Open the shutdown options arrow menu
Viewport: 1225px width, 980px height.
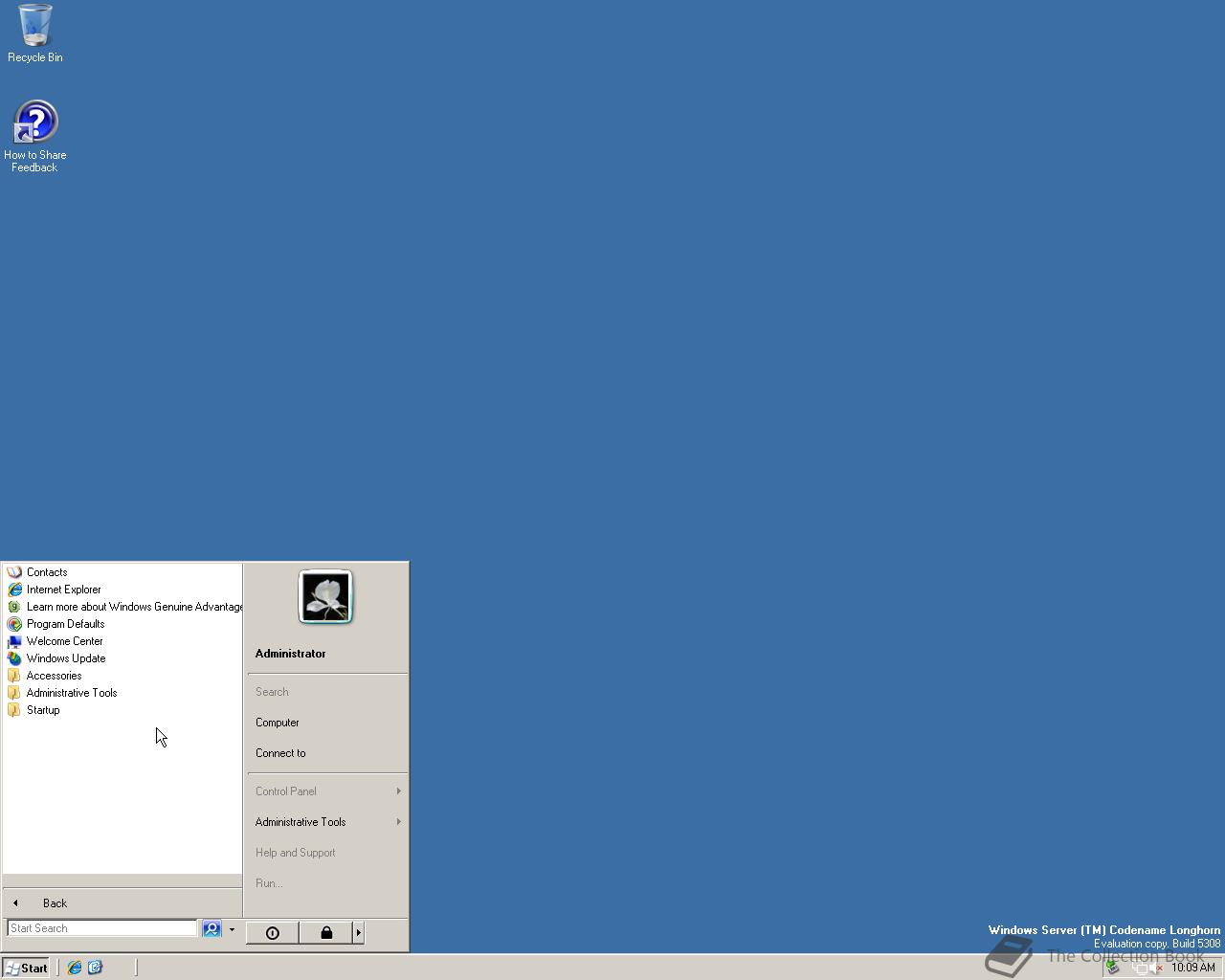(x=359, y=933)
